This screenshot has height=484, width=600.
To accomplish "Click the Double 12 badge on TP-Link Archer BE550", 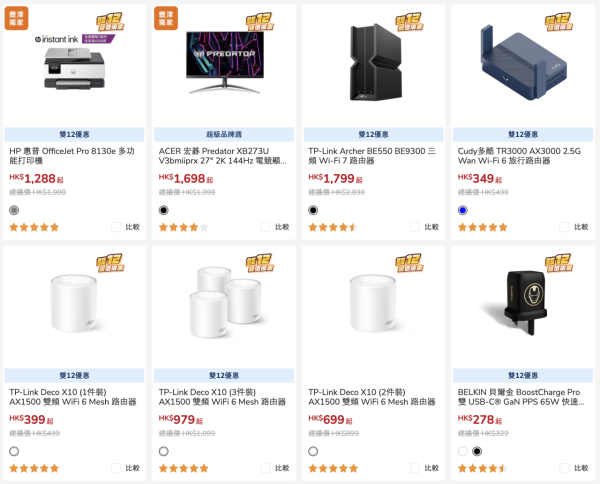I will (x=409, y=22).
